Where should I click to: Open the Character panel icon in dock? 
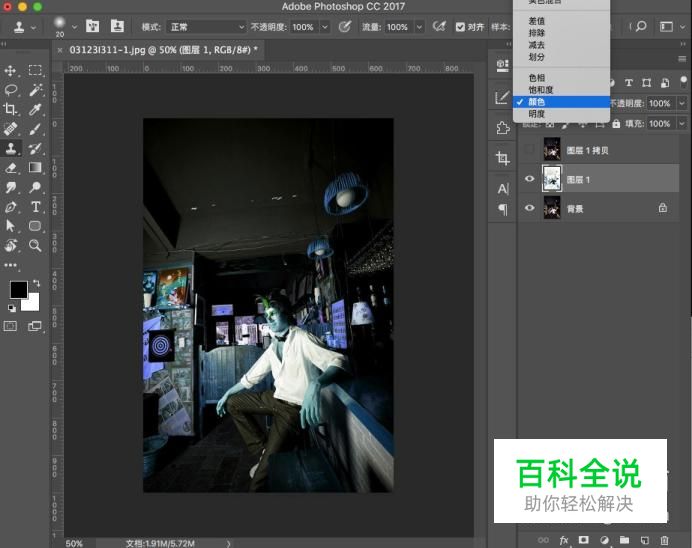pos(503,189)
